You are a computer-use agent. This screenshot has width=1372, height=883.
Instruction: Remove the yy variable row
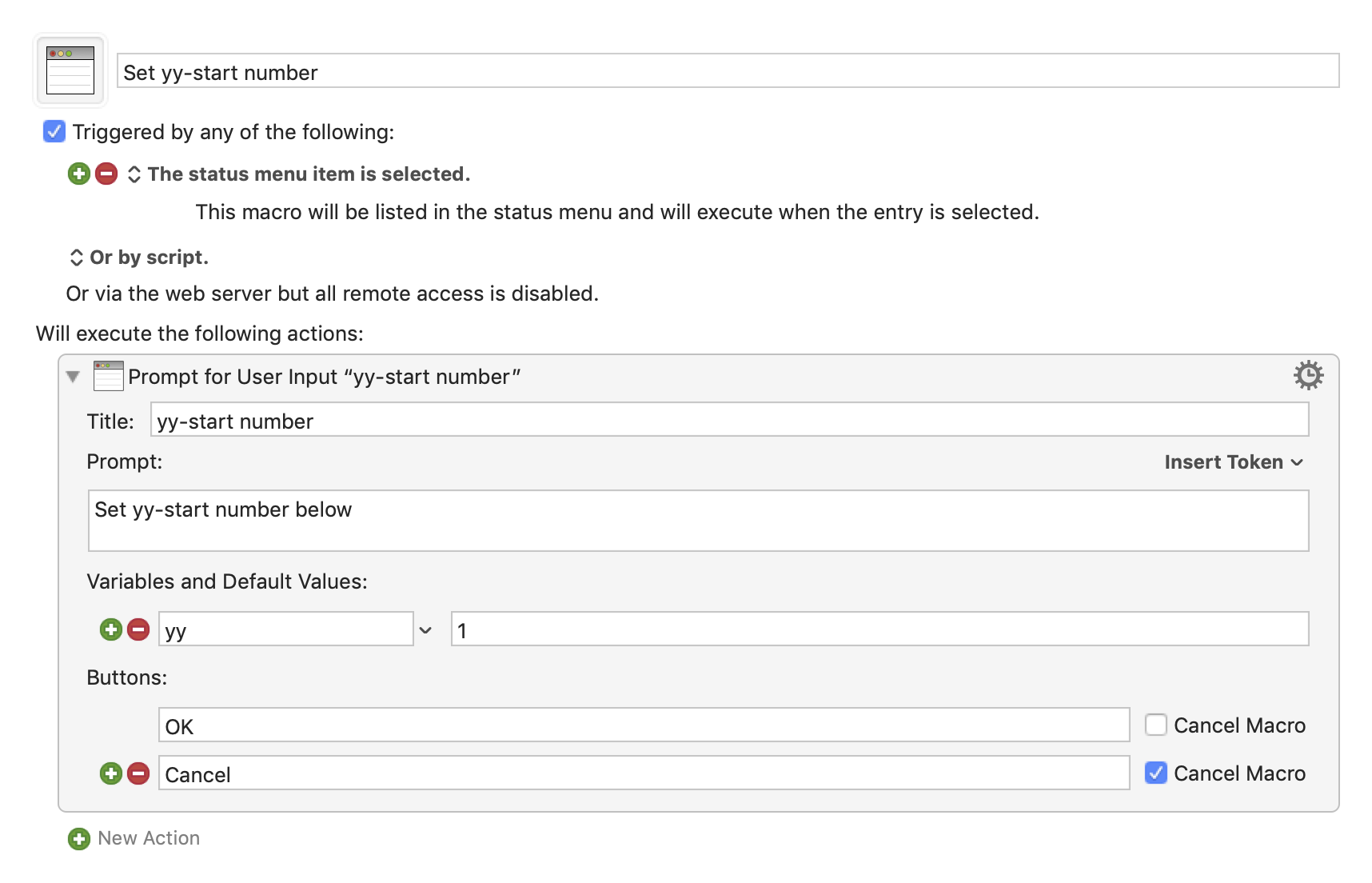click(x=138, y=629)
